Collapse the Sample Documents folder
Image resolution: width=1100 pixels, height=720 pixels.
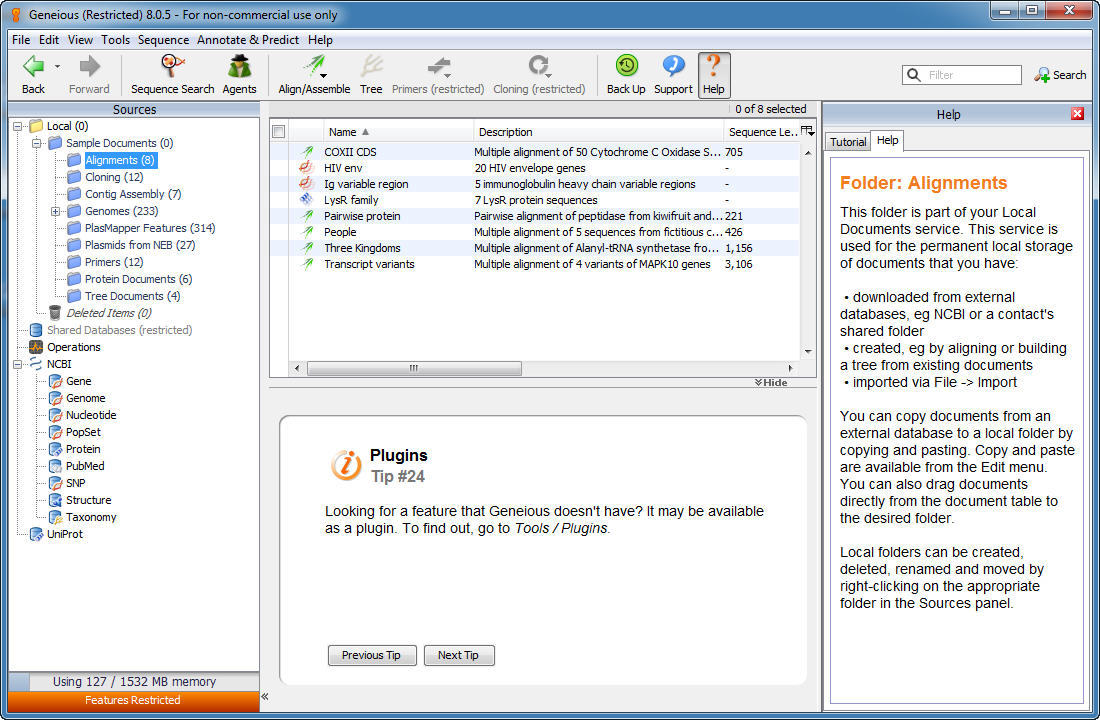point(38,143)
